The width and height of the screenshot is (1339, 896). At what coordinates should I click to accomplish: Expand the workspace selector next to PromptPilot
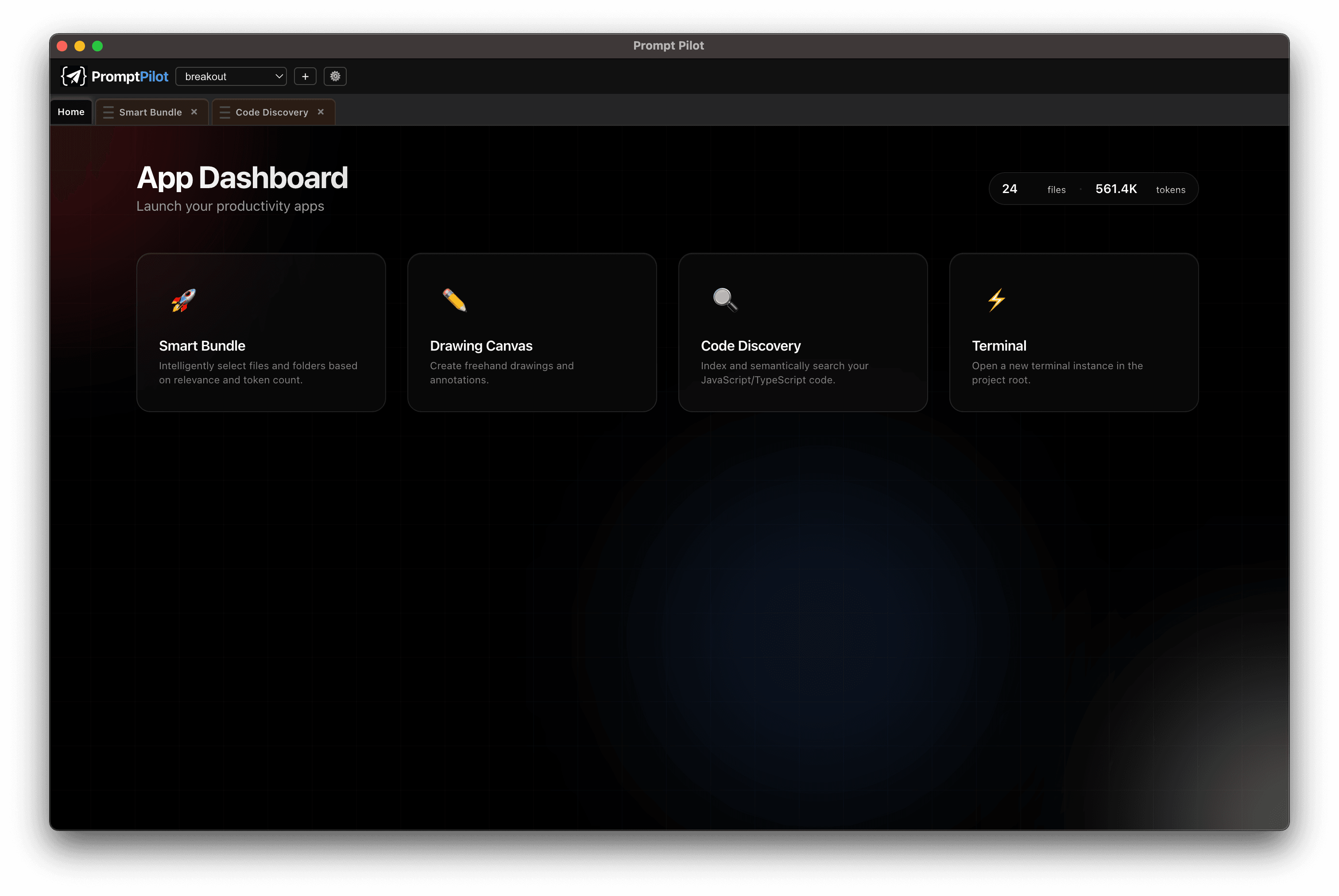point(231,76)
